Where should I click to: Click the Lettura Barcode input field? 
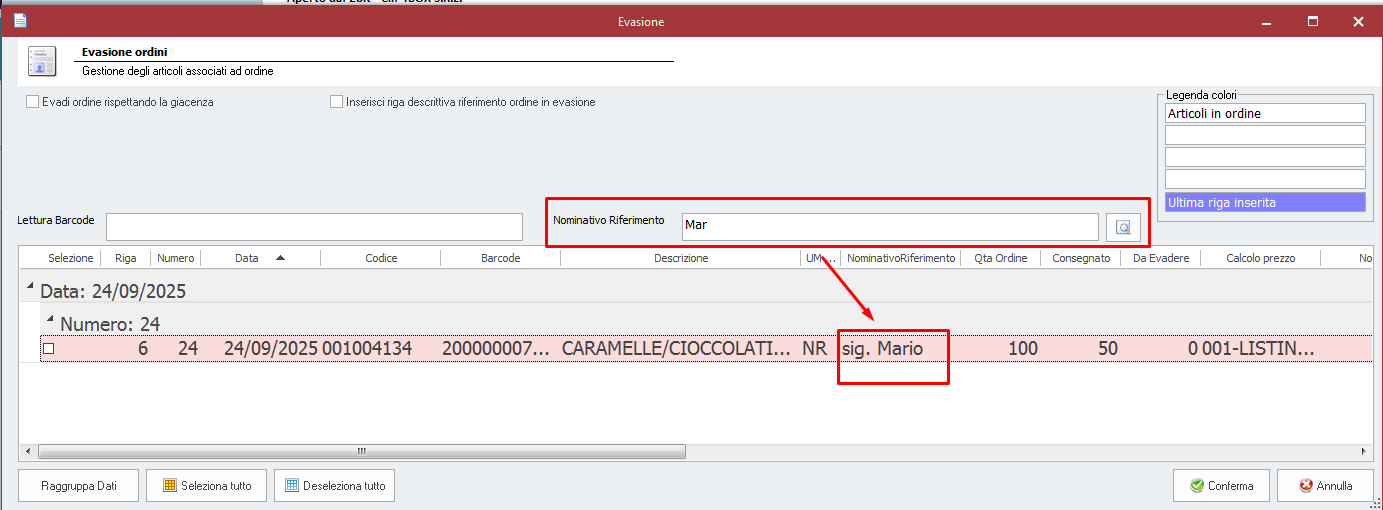coord(314,227)
